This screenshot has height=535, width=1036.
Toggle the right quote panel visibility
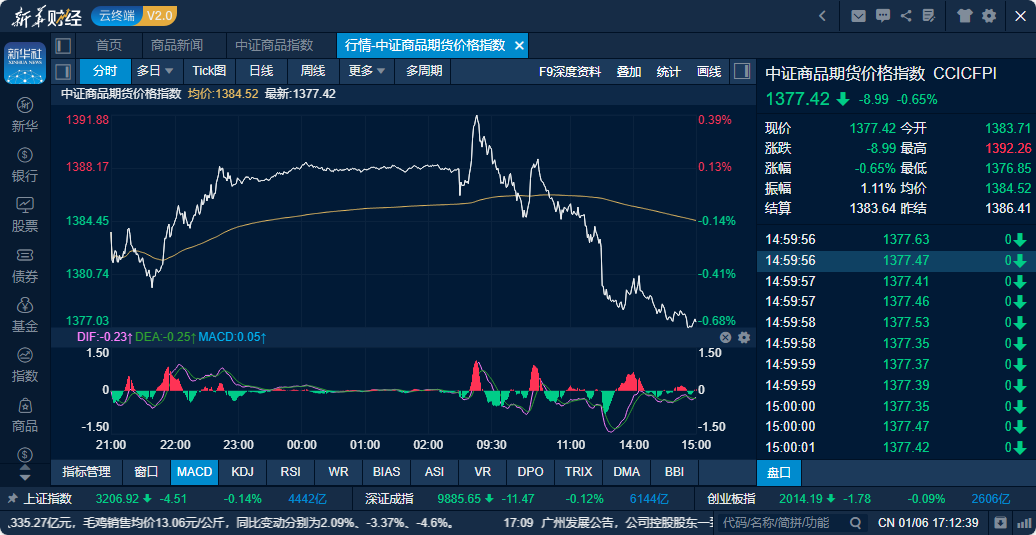click(742, 71)
